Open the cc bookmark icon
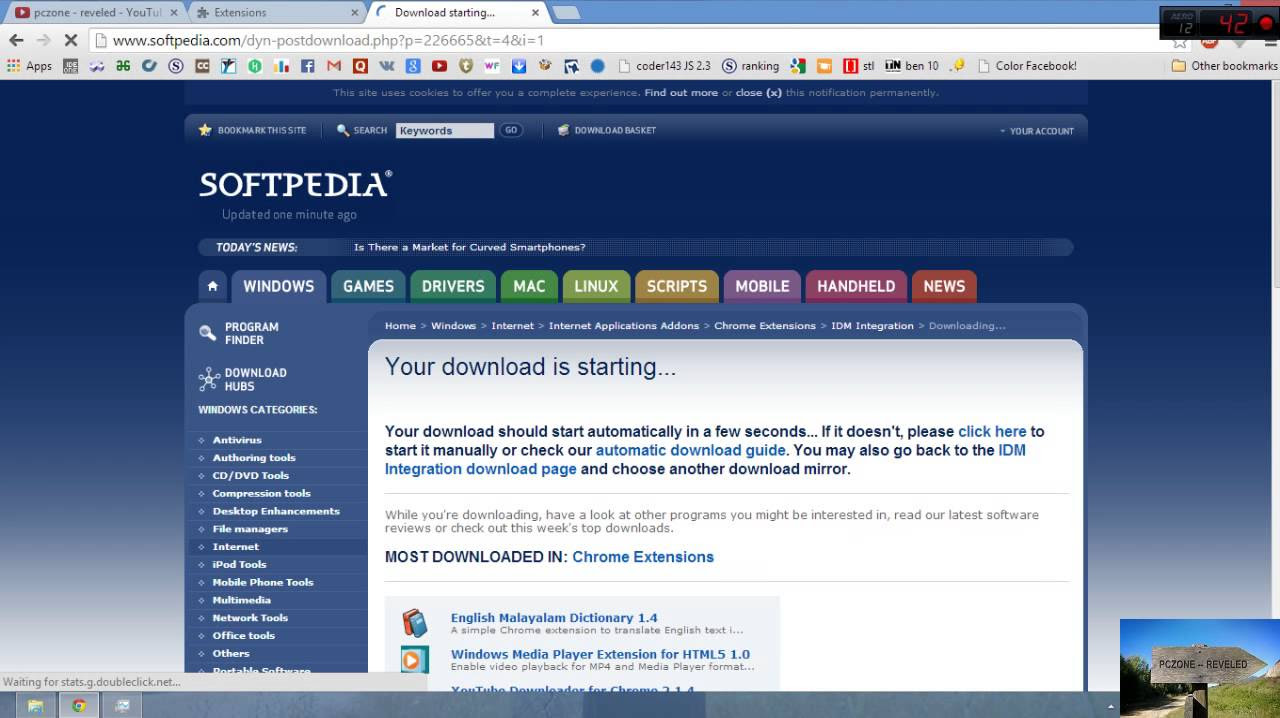The image size is (1280, 718). point(202,66)
